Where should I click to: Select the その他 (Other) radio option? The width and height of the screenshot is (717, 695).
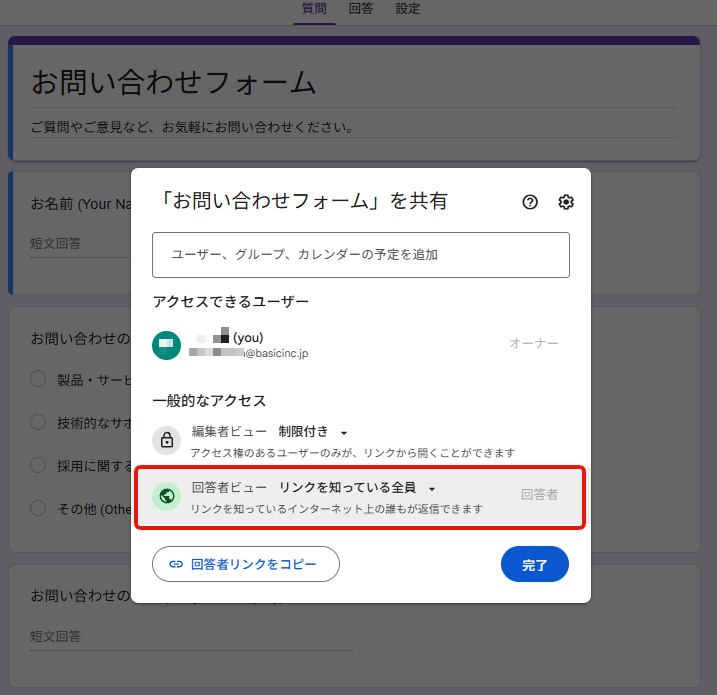[38, 508]
